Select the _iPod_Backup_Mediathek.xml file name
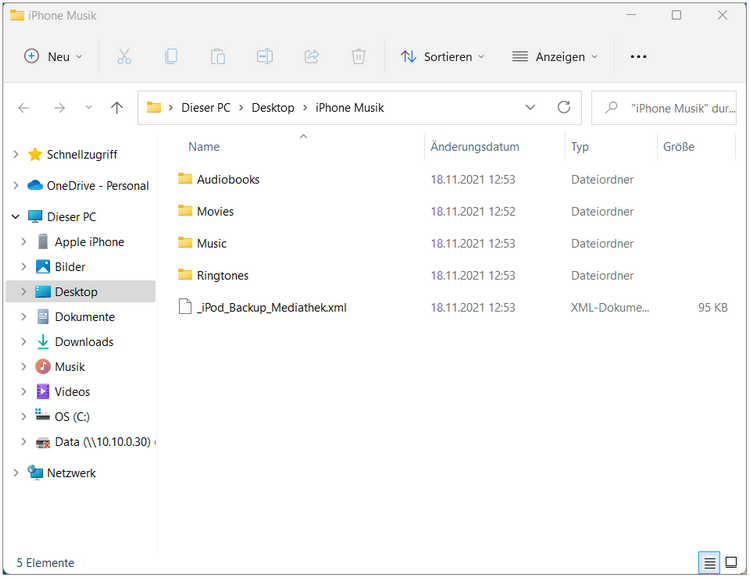Viewport: 750px width, 578px height. coord(272,307)
